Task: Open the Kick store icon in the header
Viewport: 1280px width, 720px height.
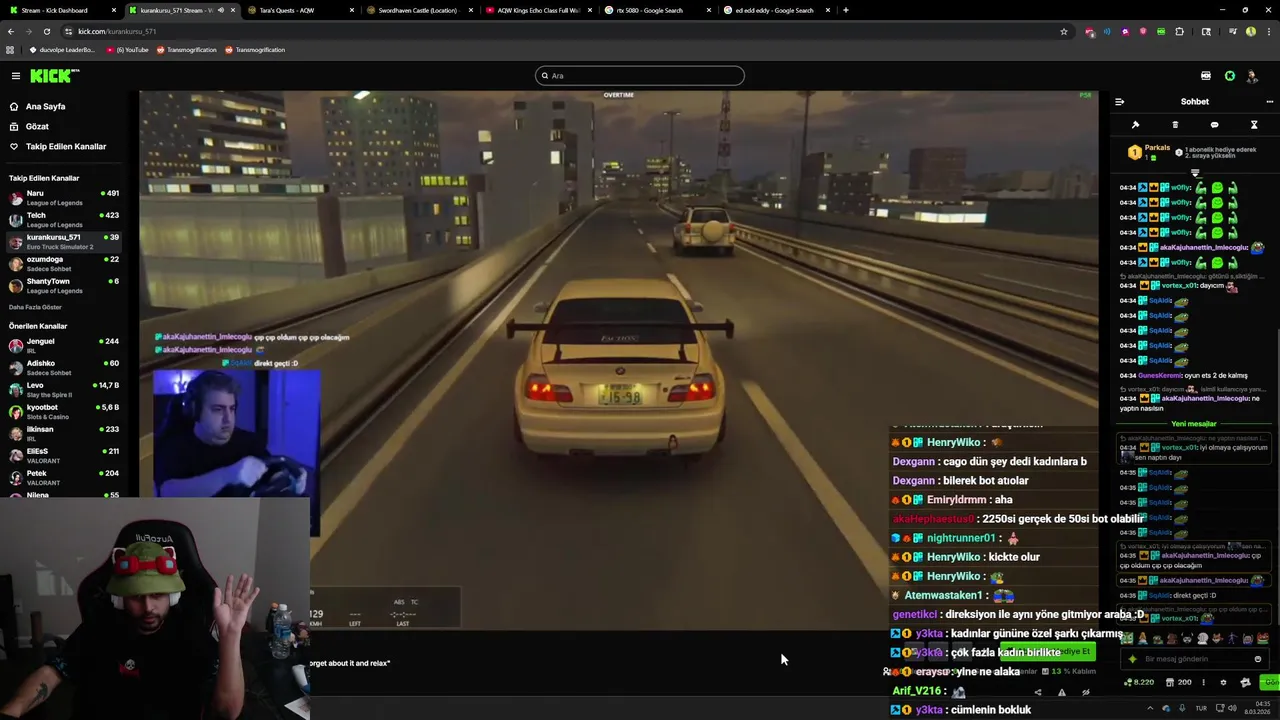Action: (1205, 76)
